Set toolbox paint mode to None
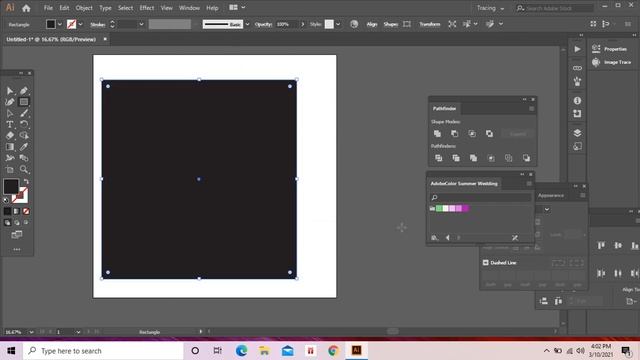The height and width of the screenshot is (360, 640). pyautogui.click(x=26, y=211)
